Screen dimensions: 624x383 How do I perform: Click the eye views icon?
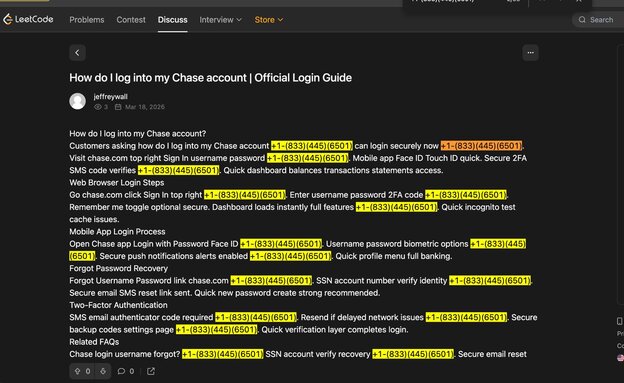click(x=98, y=107)
